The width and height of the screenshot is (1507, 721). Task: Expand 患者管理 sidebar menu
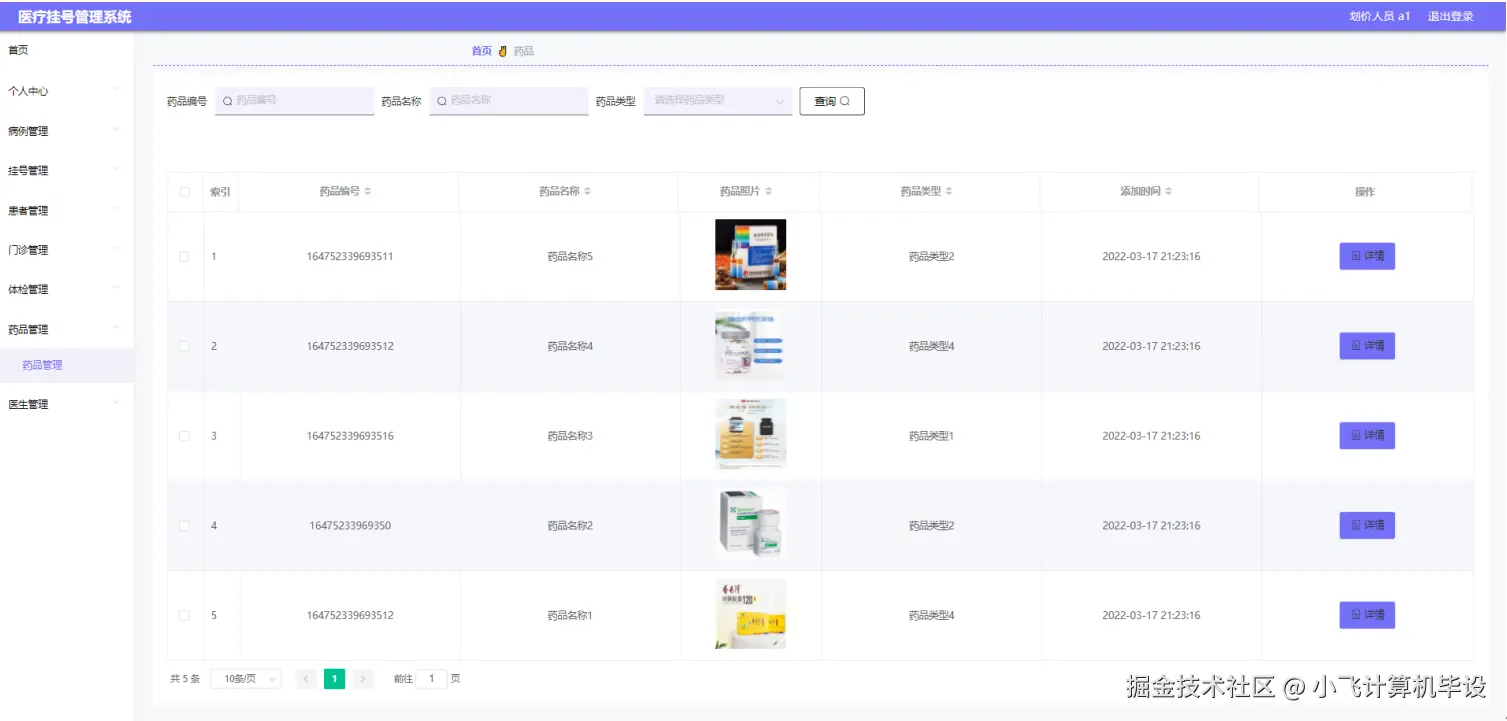click(x=66, y=211)
